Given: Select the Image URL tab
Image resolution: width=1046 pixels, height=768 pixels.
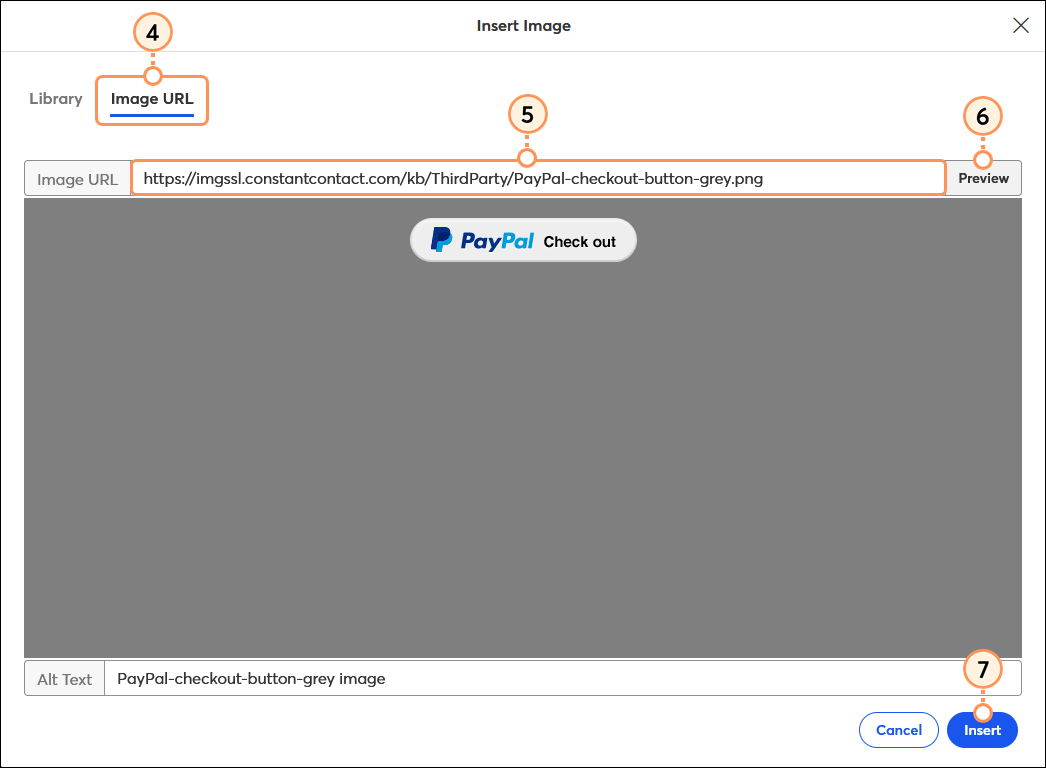Looking at the screenshot, I should point(152,99).
